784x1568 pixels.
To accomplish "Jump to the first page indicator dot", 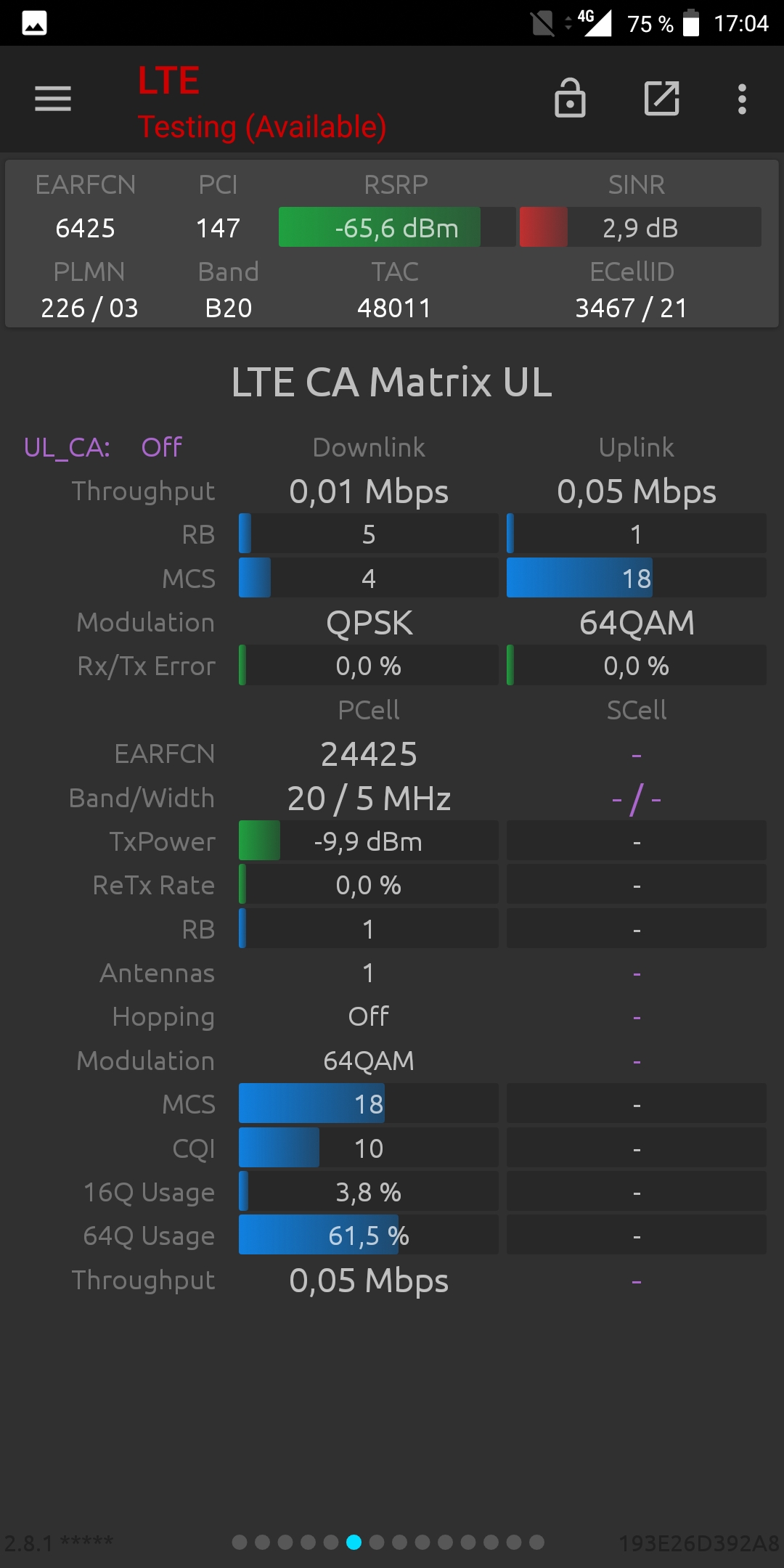I will coord(240,1542).
